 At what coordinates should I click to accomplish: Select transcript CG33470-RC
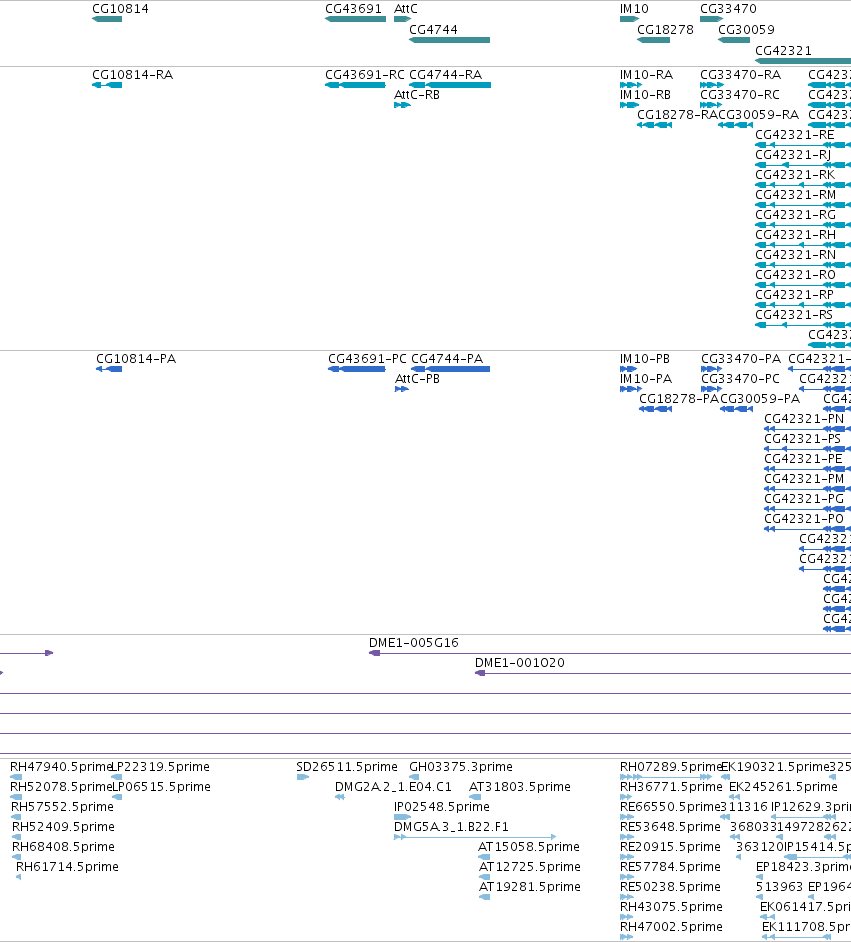(x=740, y=95)
